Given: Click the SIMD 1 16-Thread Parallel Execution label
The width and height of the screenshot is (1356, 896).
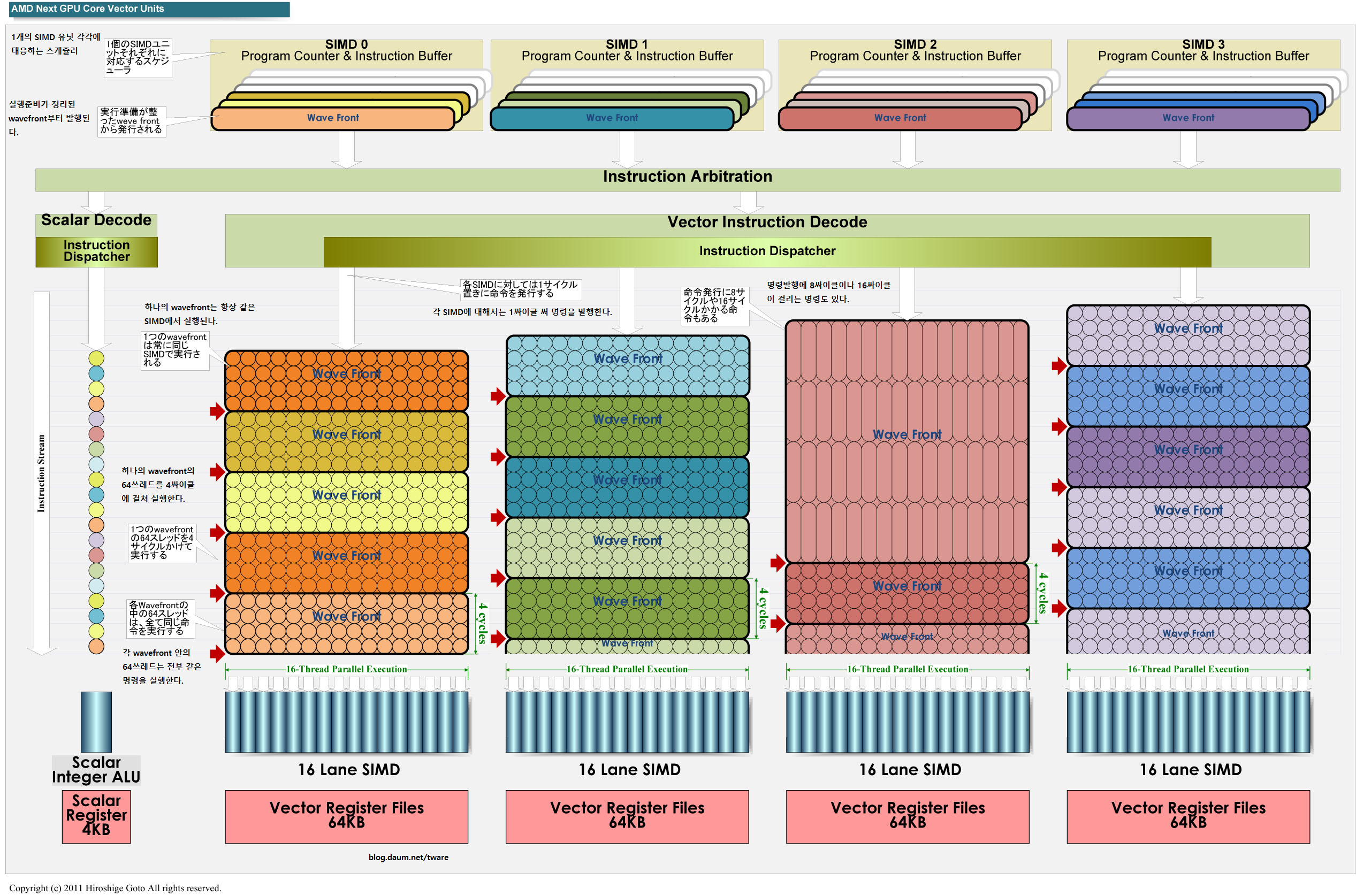Looking at the screenshot, I should click(x=627, y=669).
